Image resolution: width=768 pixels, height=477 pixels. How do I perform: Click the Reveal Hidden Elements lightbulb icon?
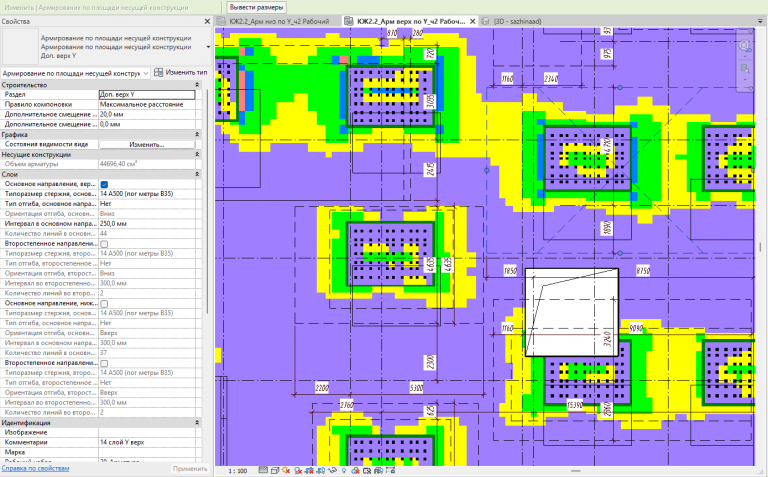344,471
